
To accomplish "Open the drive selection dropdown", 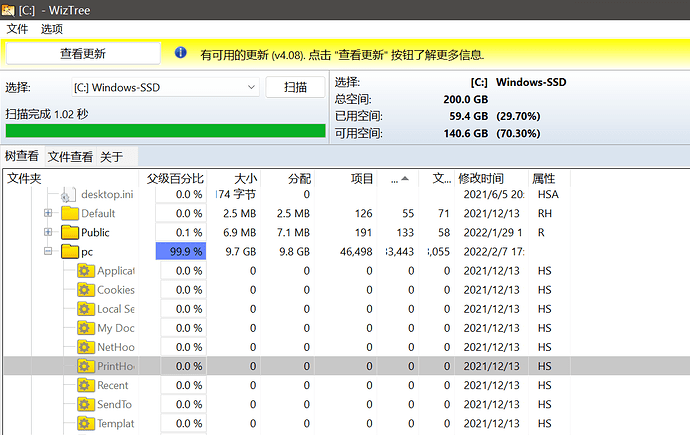I will point(251,87).
